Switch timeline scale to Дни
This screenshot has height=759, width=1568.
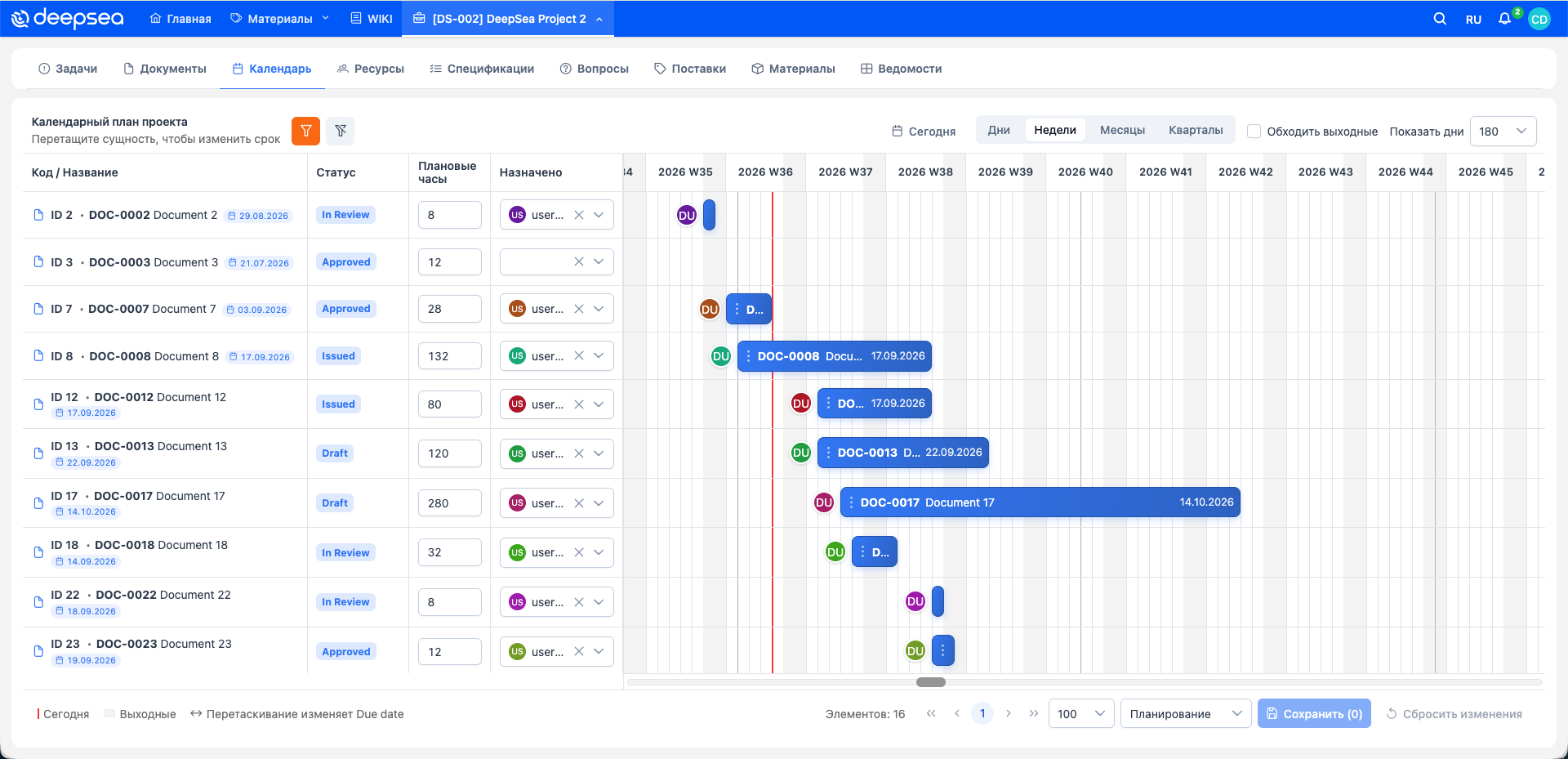999,130
